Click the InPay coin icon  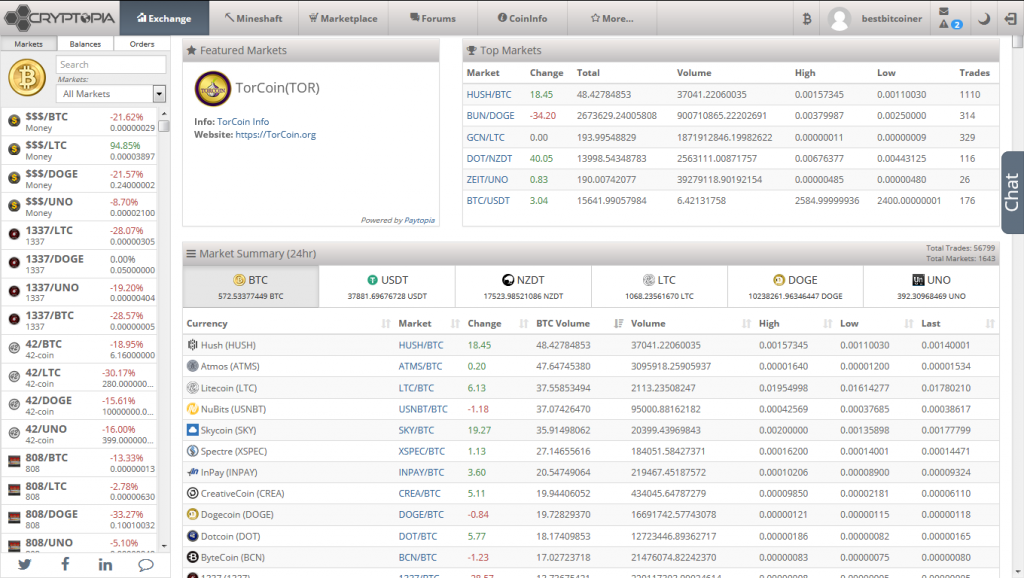click(193, 472)
